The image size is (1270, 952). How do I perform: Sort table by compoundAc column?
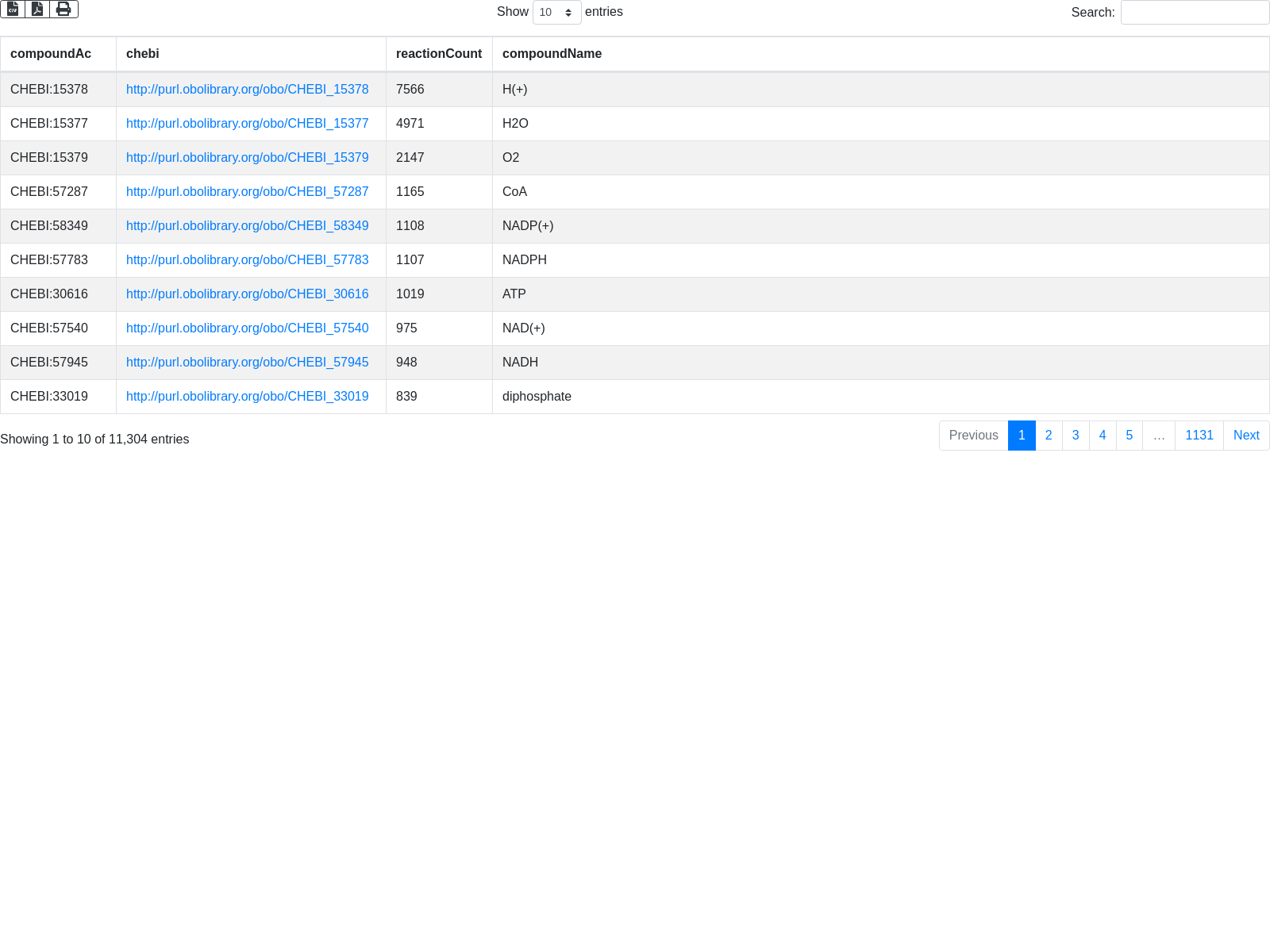click(51, 54)
